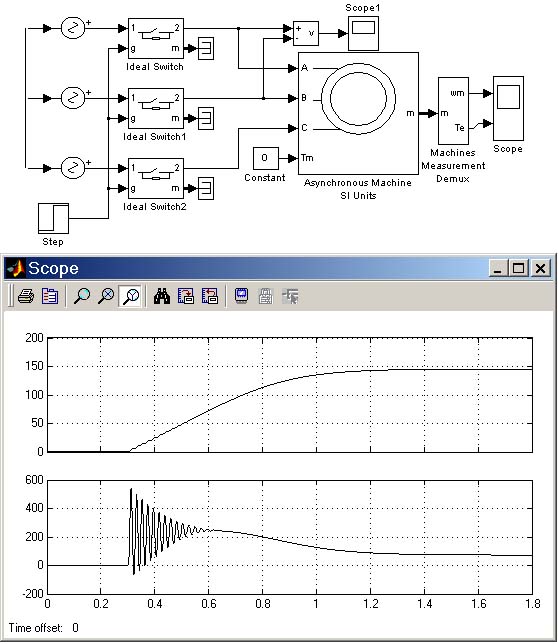Select the Ideal Switch2 block

point(156,179)
